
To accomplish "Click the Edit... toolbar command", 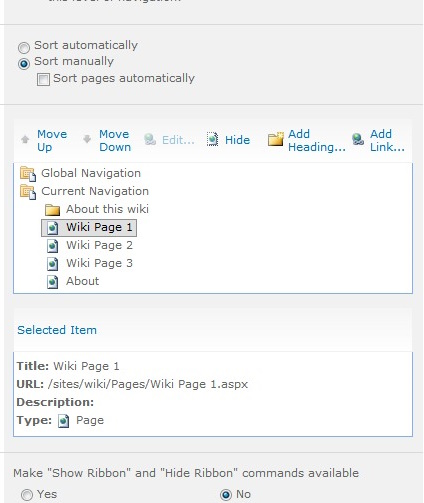I will tap(178, 140).
